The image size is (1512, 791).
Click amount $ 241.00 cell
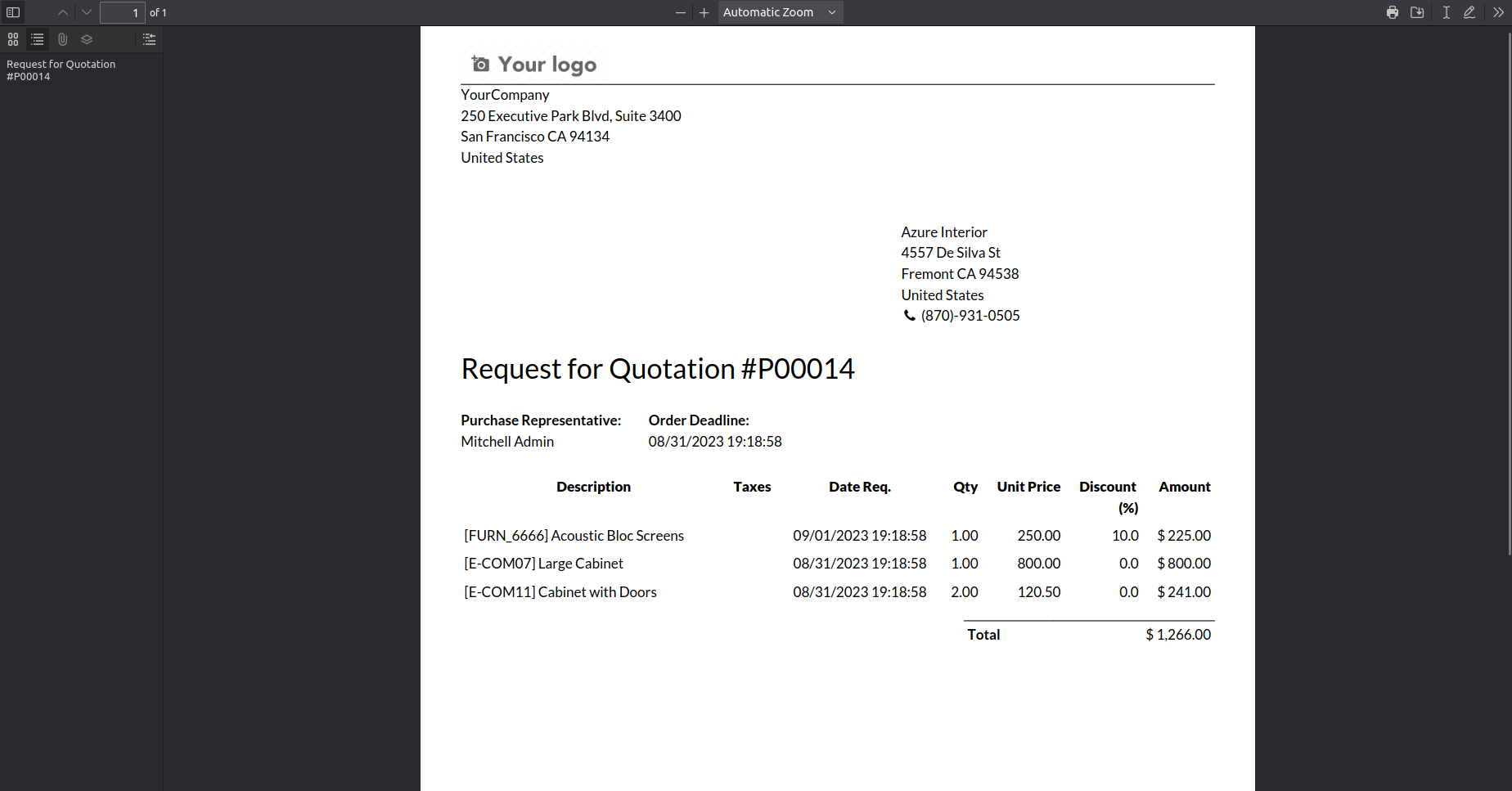1184,592
